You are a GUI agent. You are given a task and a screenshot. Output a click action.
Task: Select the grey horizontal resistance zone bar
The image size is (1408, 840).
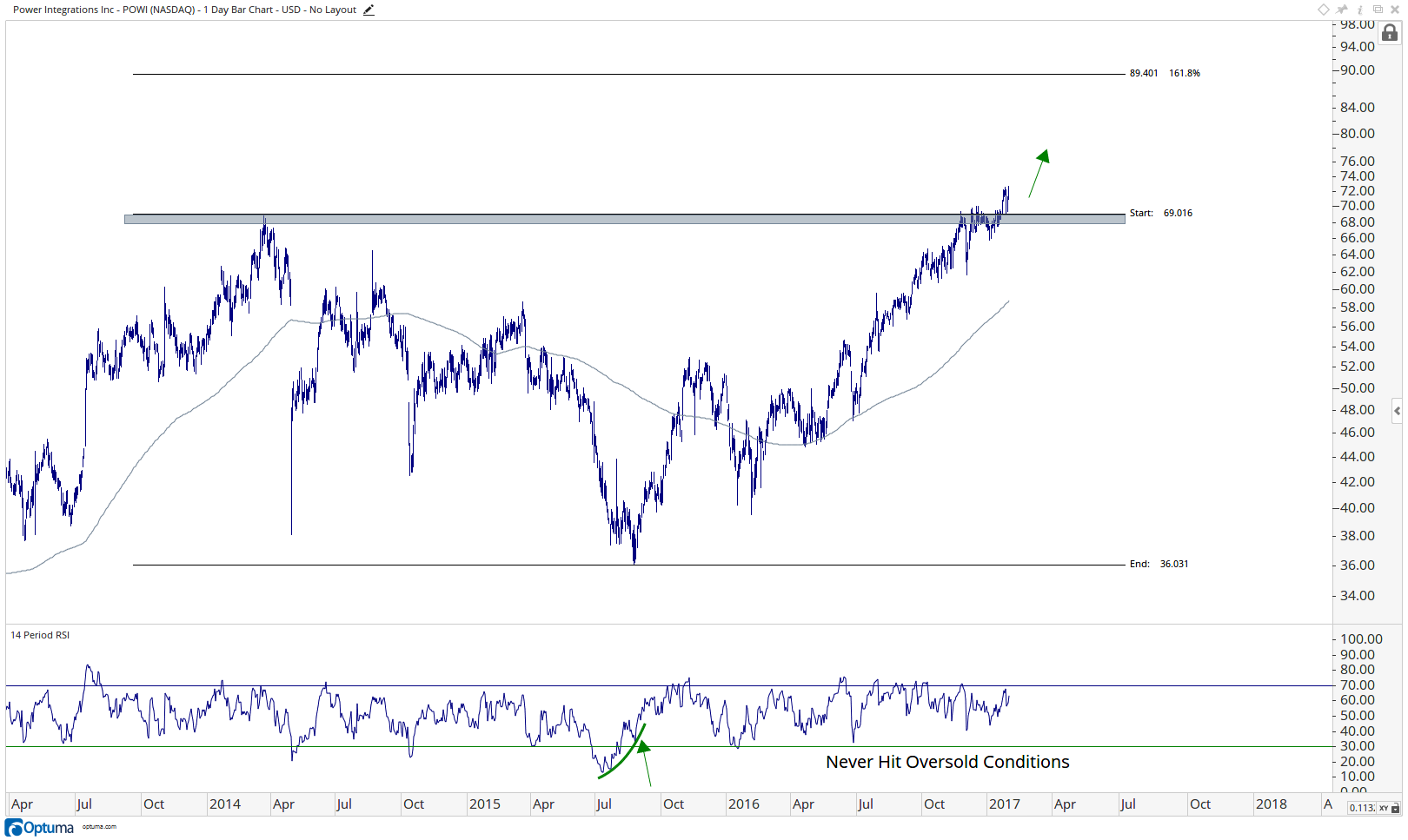click(x=625, y=219)
